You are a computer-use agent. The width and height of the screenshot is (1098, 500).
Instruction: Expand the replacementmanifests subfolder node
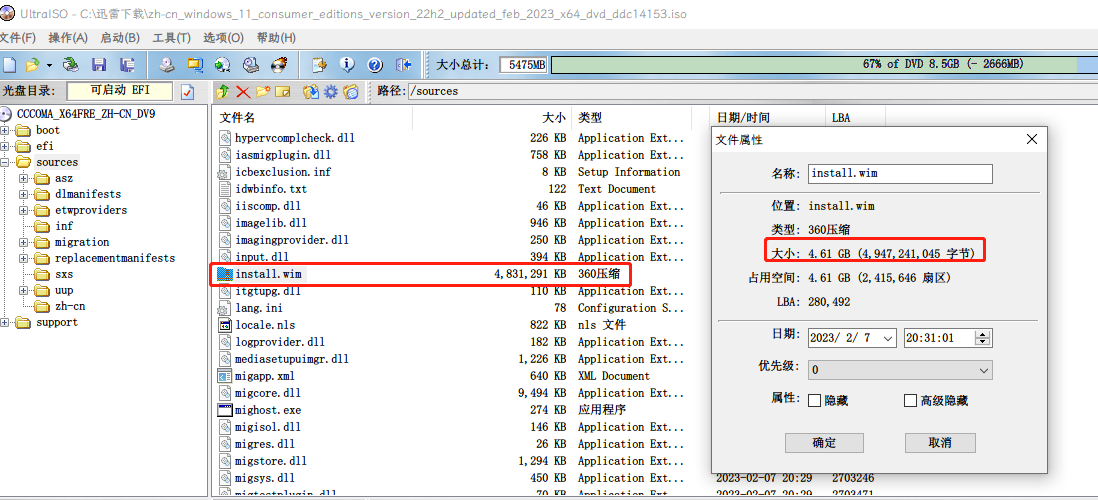point(24,258)
